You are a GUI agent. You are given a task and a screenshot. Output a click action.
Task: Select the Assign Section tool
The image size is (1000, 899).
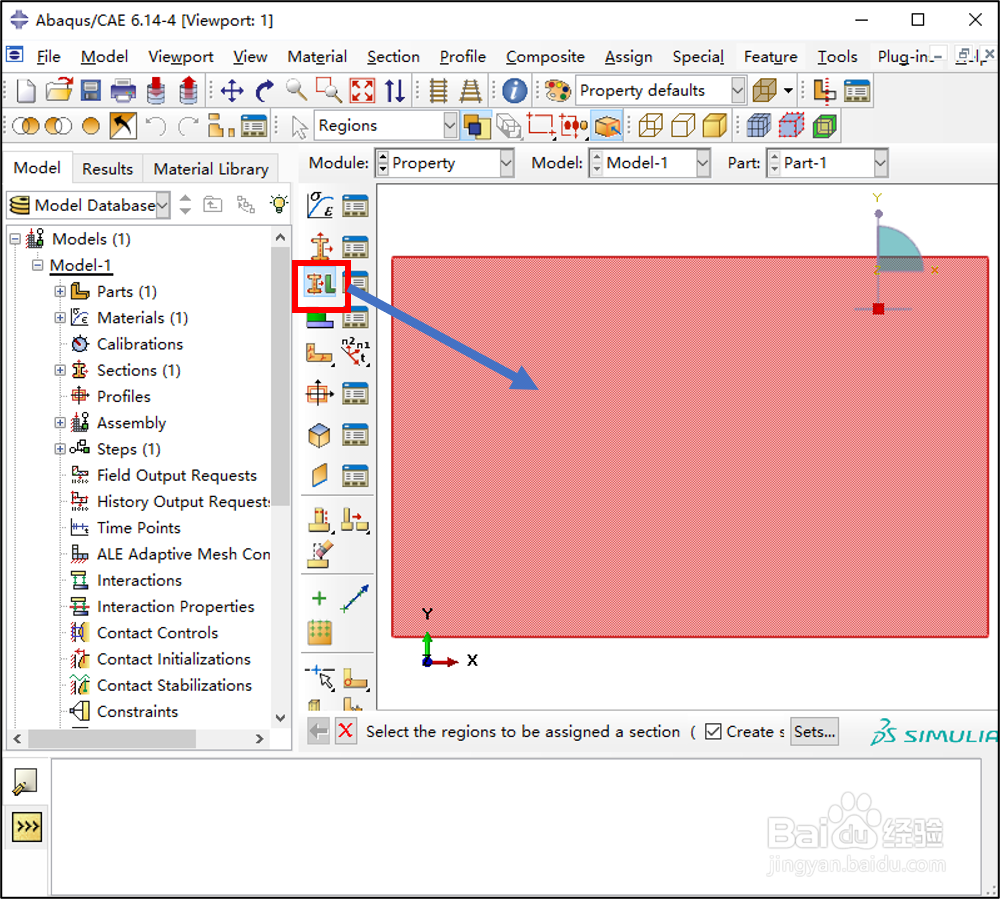tap(320, 284)
